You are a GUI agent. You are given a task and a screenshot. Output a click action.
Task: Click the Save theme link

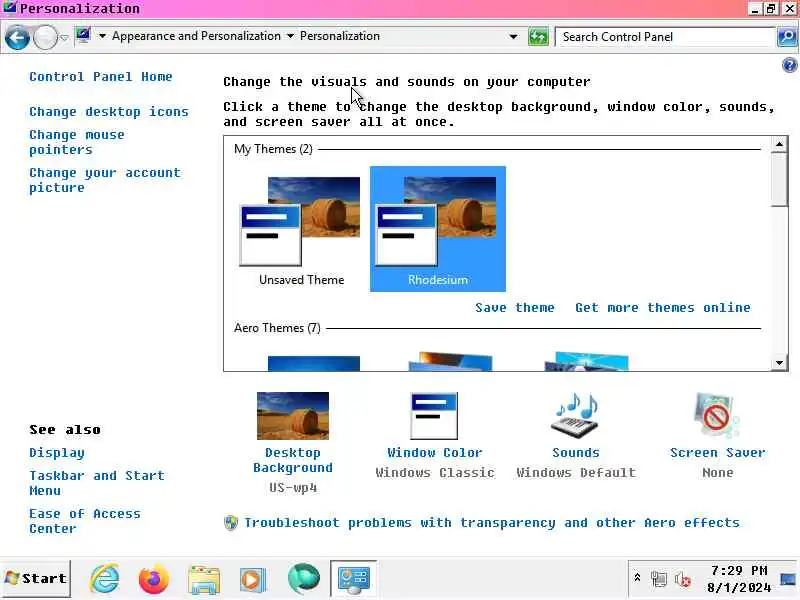click(x=514, y=308)
